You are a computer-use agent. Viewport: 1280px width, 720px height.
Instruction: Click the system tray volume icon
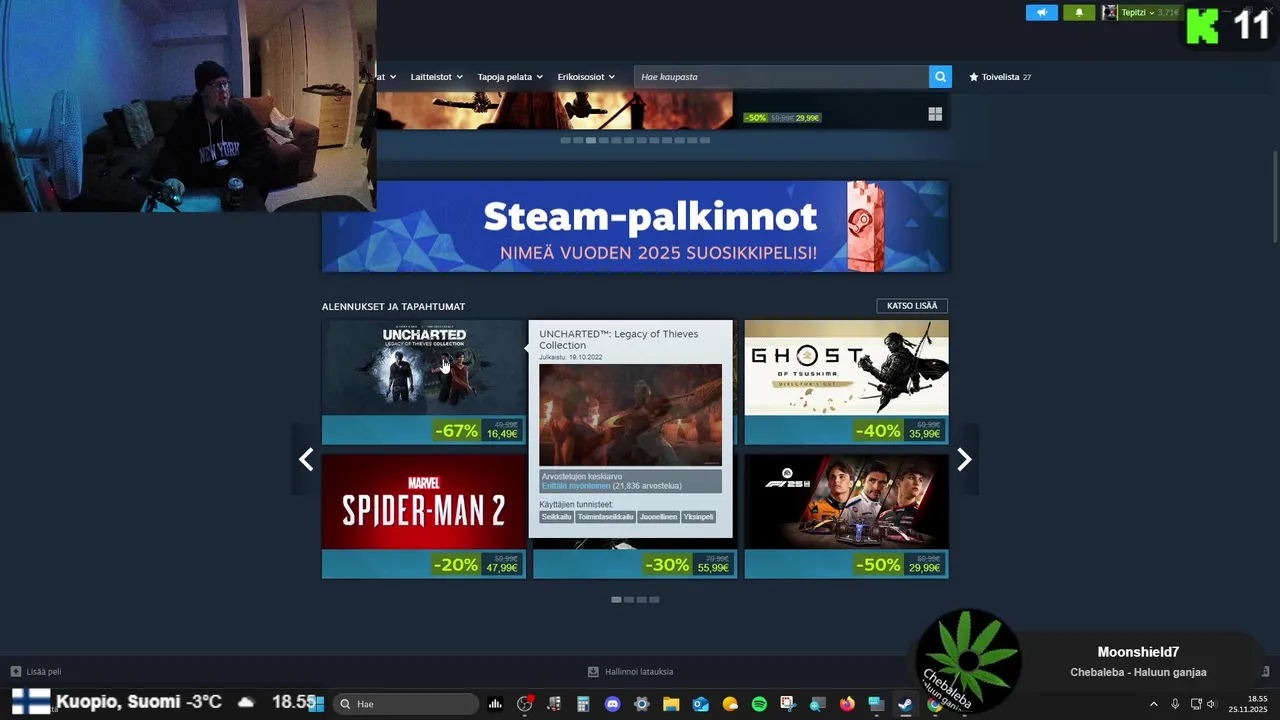(1211, 704)
